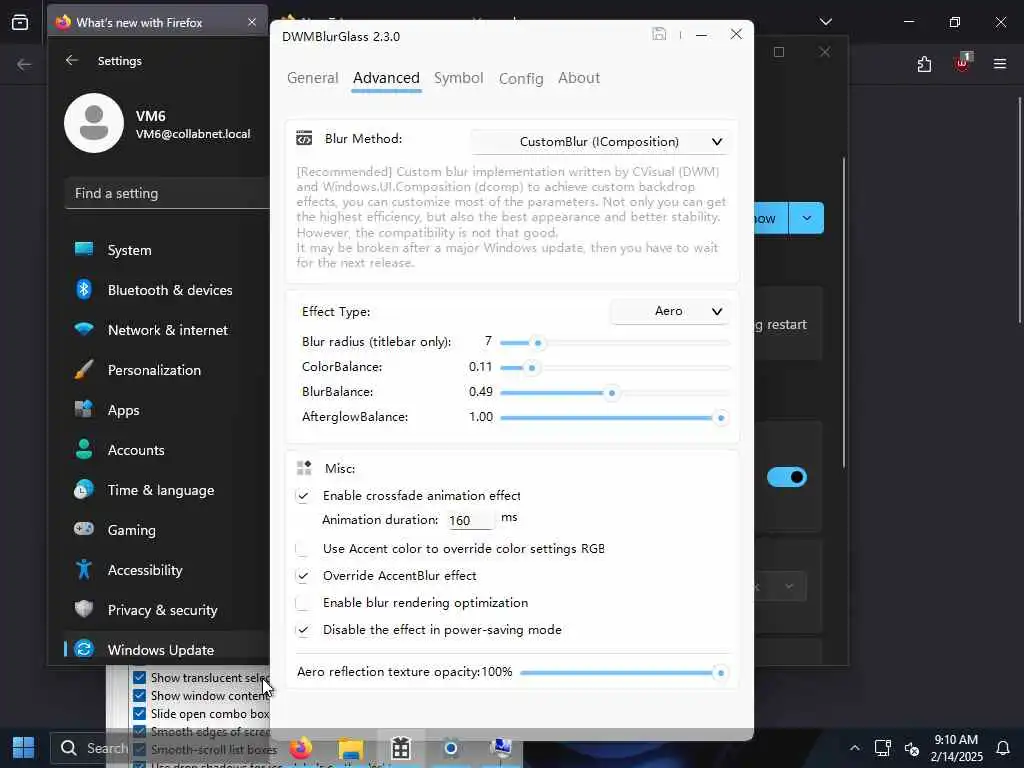Open the Blur Method dropdown

coord(600,142)
